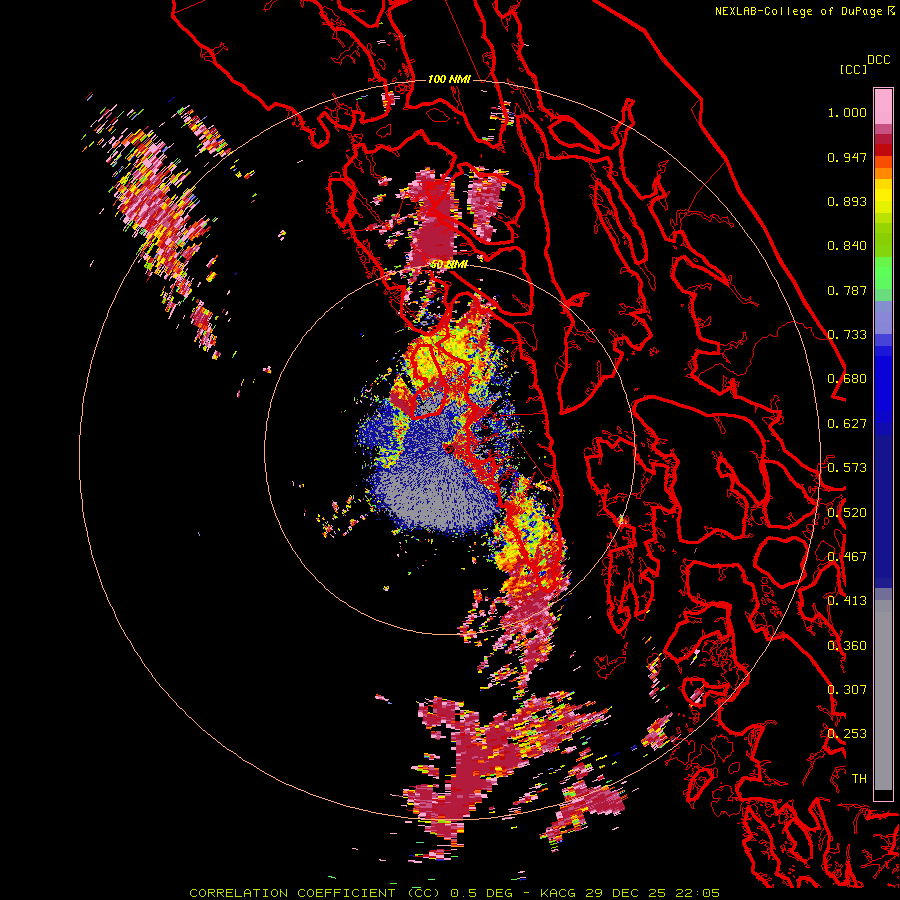This screenshot has width=900, height=900.
Task: Click the 0.893 legend value
Action: [x=847, y=201]
